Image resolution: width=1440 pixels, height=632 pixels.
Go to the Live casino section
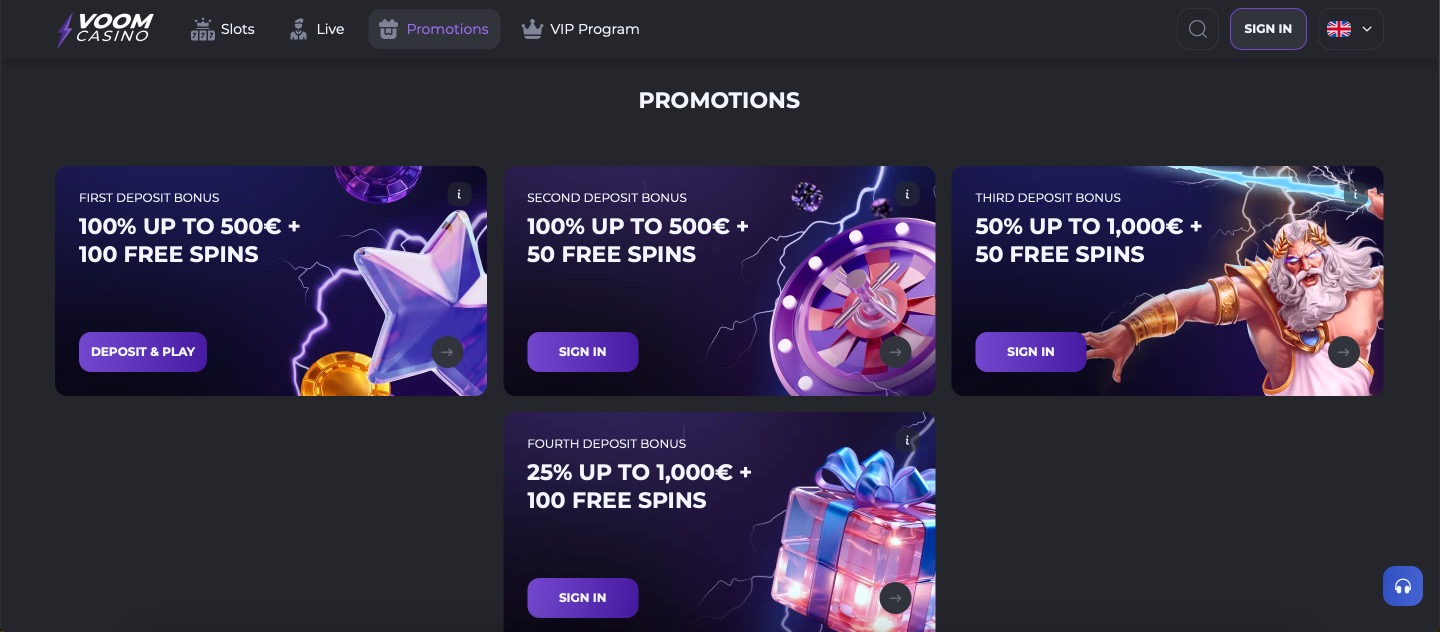click(x=316, y=29)
